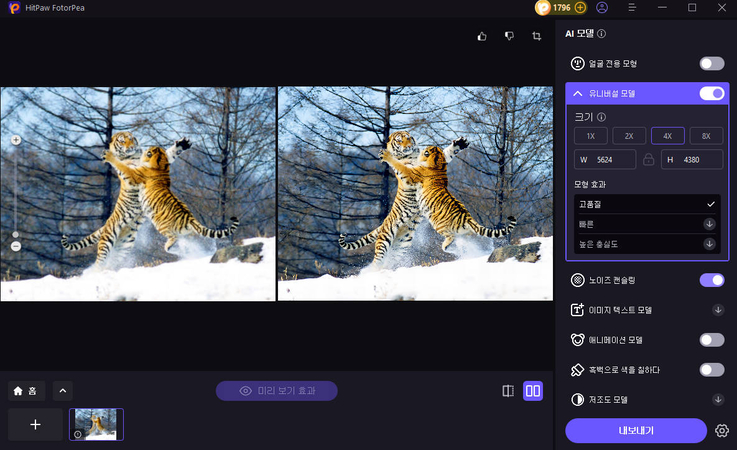Image resolution: width=737 pixels, height=450 pixels.
Task: Click the thumbs up feedback icon
Action: click(x=482, y=36)
